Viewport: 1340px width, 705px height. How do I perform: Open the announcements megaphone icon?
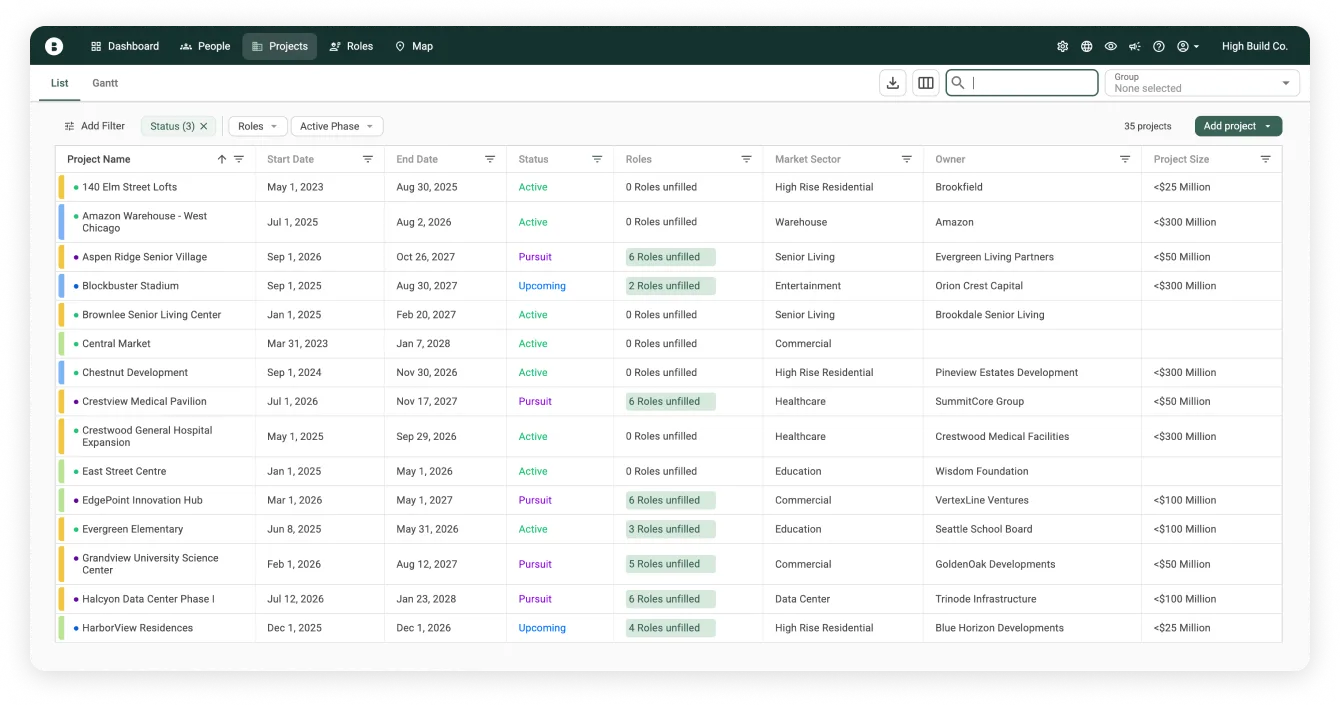coord(1135,47)
